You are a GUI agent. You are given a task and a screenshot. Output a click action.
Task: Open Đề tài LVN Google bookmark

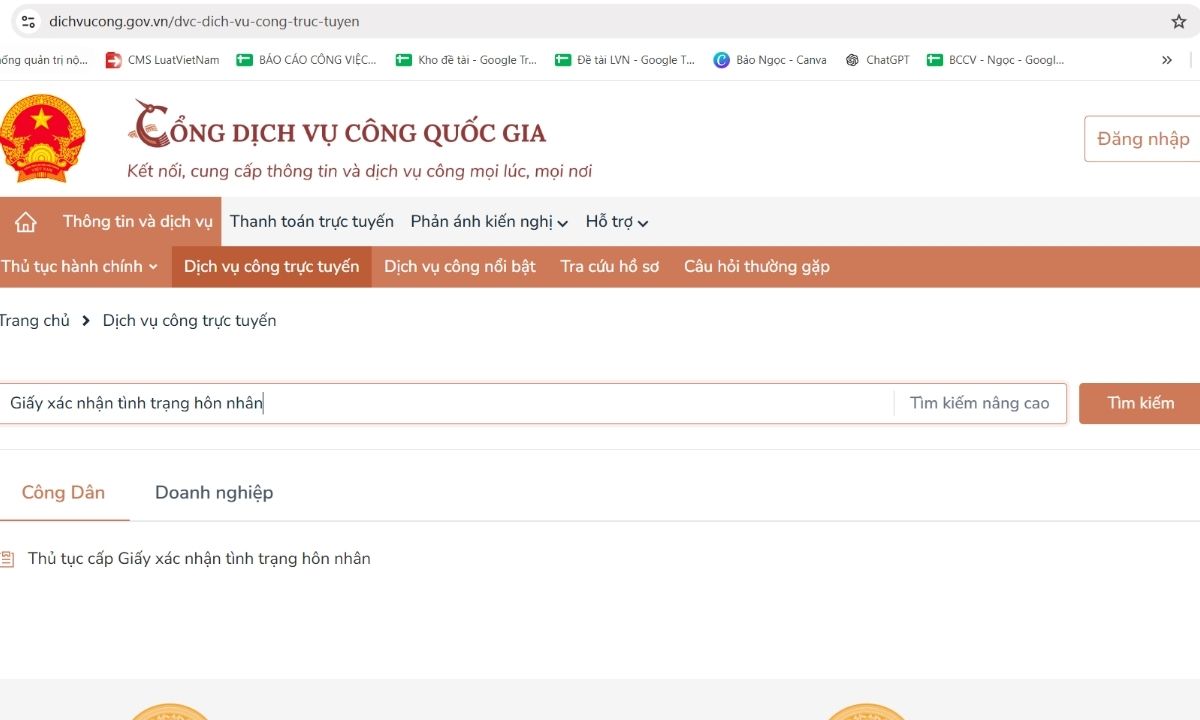coord(625,60)
